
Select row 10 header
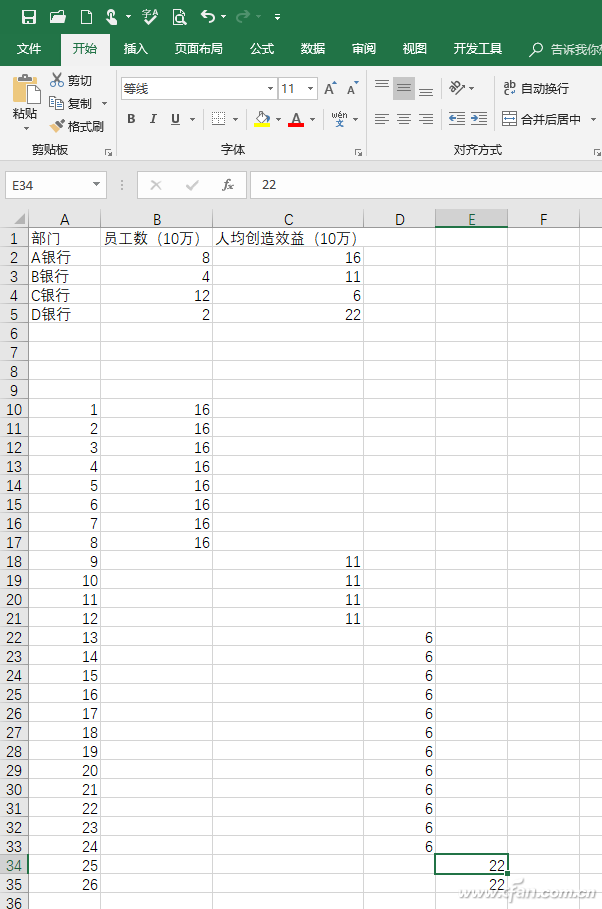coord(14,409)
